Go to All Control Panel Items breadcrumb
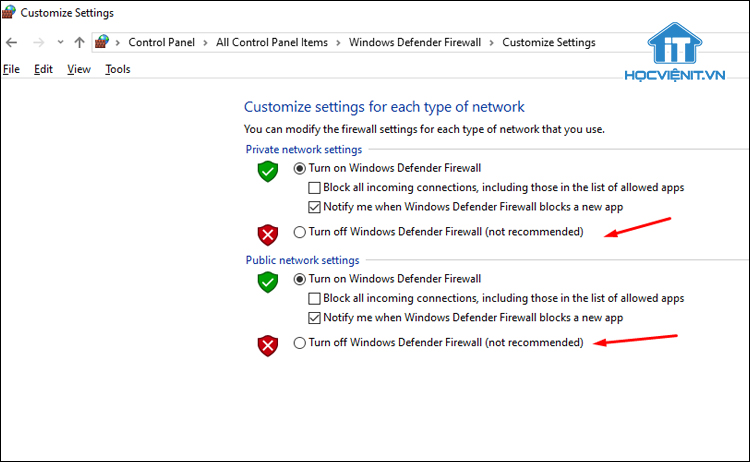This screenshot has width=750, height=462. [x=272, y=43]
